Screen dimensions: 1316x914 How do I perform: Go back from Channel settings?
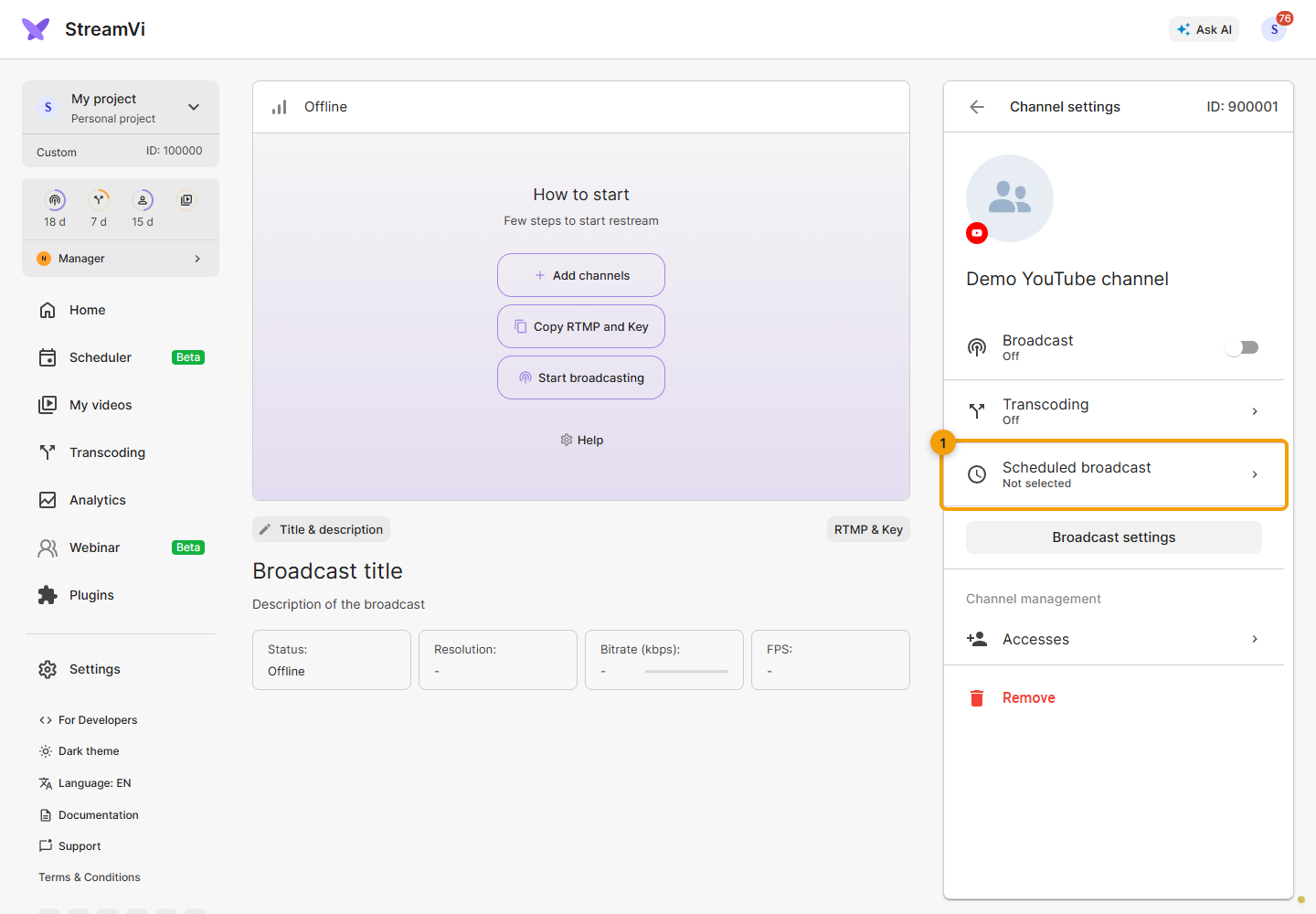(x=977, y=107)
